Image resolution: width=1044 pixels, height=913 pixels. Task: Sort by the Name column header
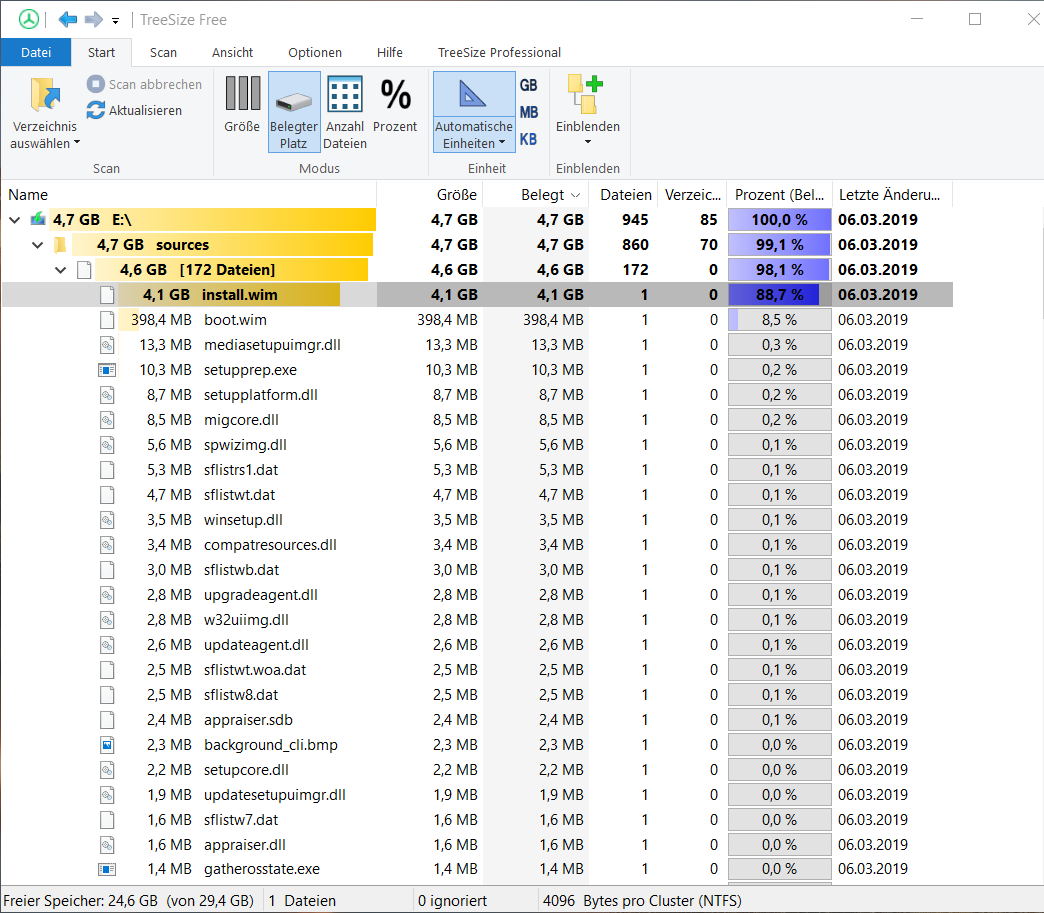point(189,194)
